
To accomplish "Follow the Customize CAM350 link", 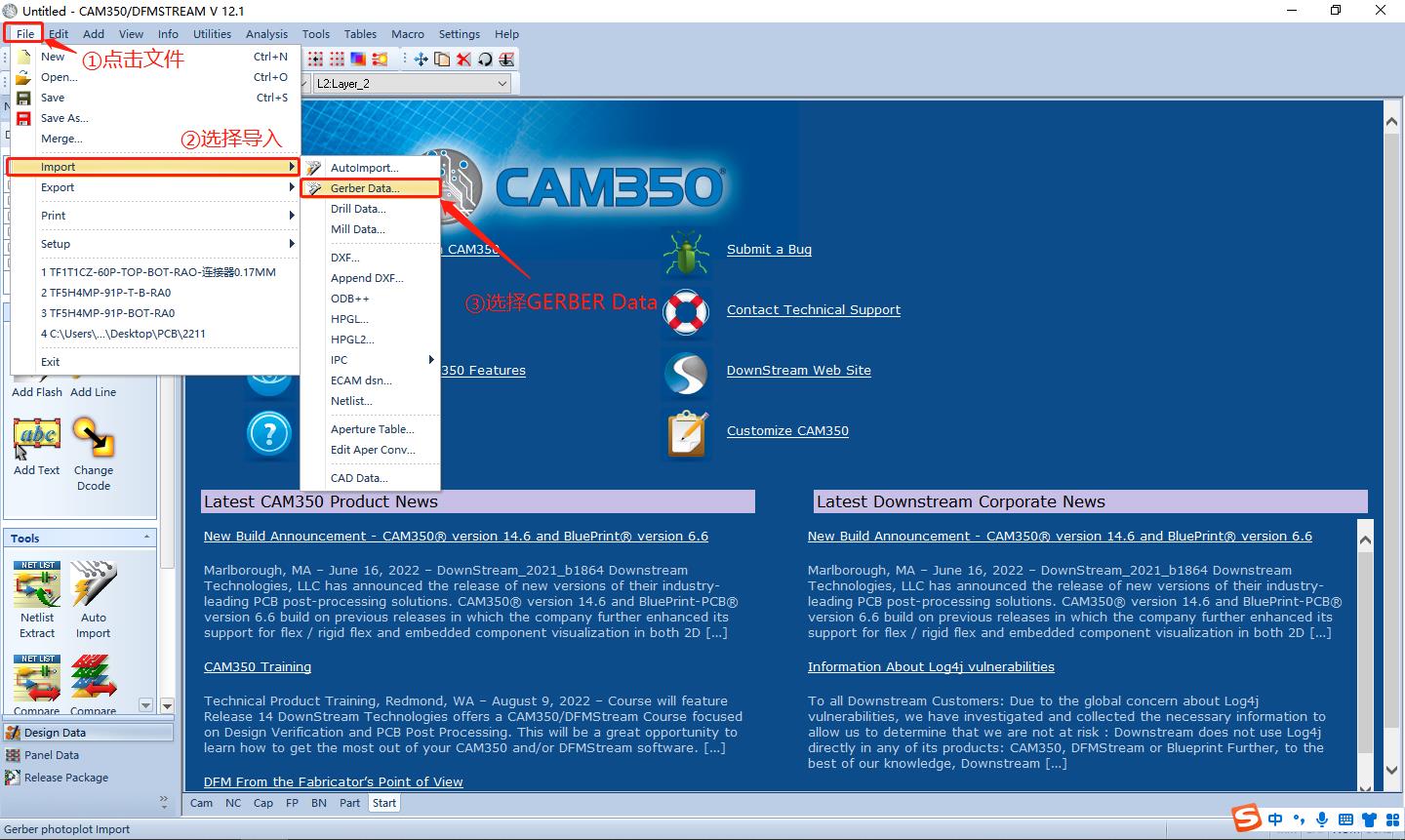I will coord(786,431).
